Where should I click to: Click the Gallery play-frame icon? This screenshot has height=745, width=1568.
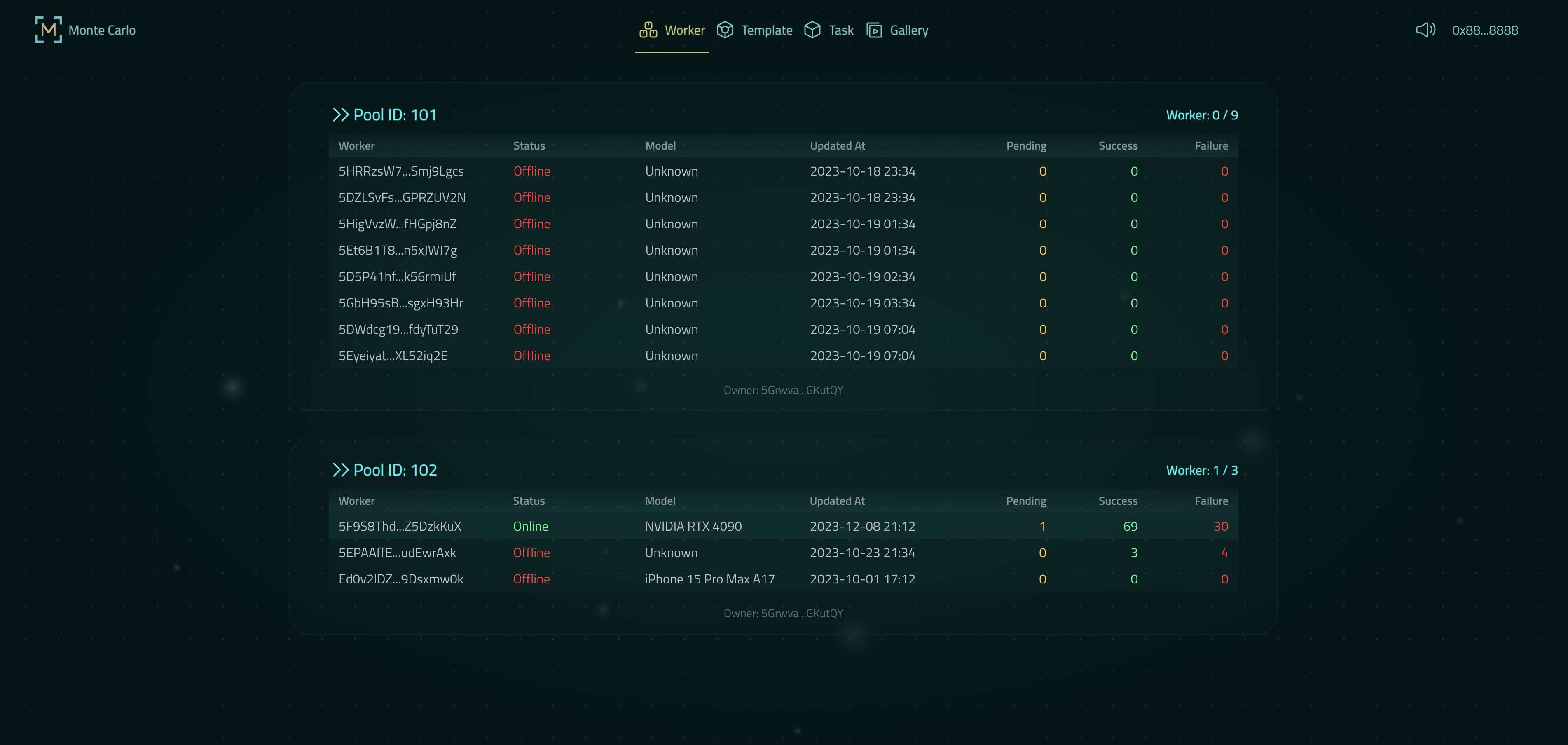[874, 30]
